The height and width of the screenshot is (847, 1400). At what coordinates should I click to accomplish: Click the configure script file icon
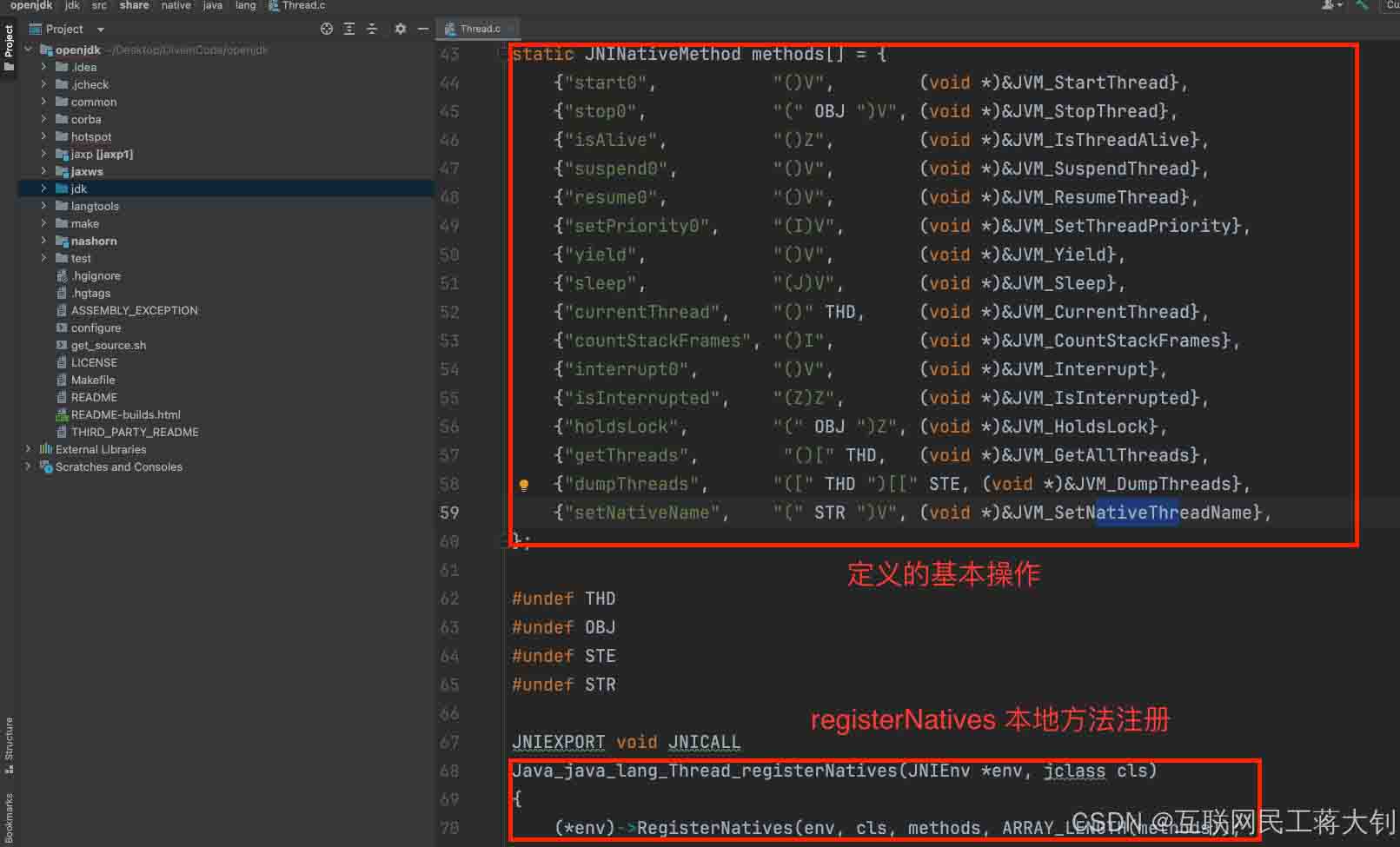[62, 328]
